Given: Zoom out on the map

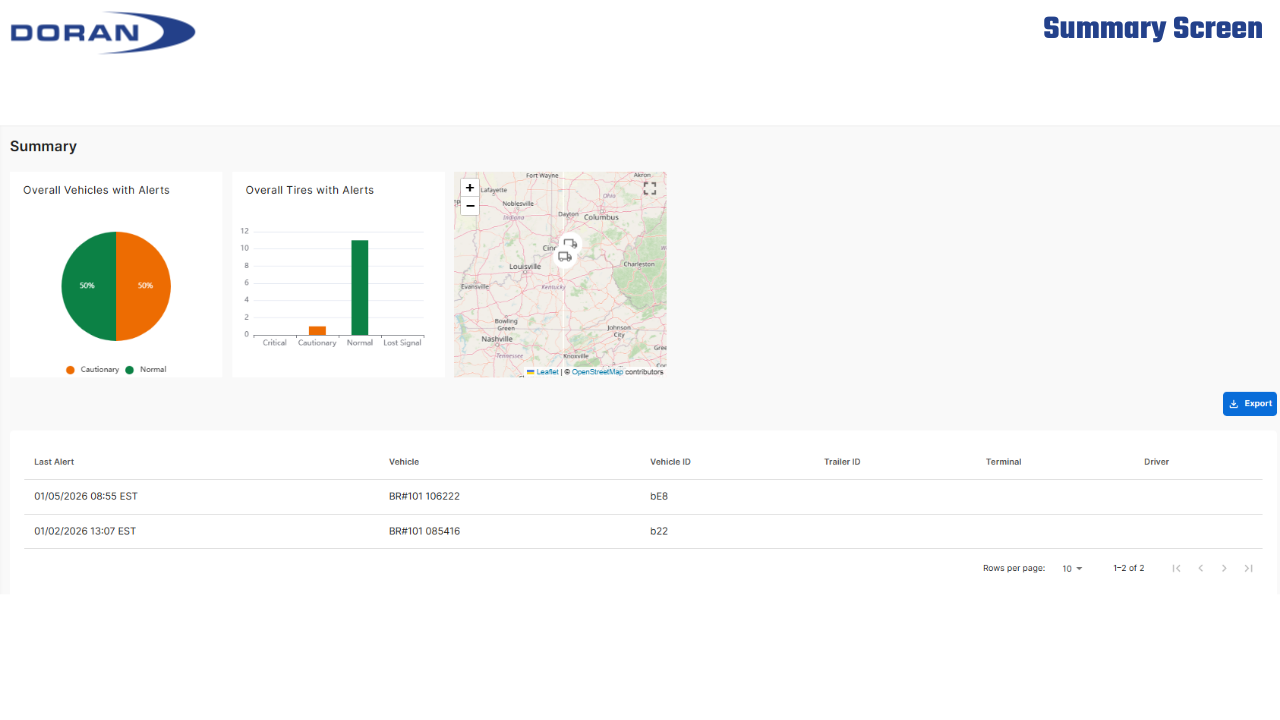Looking at the screenshot, I should pyautogui.click(x=470, y=206).
